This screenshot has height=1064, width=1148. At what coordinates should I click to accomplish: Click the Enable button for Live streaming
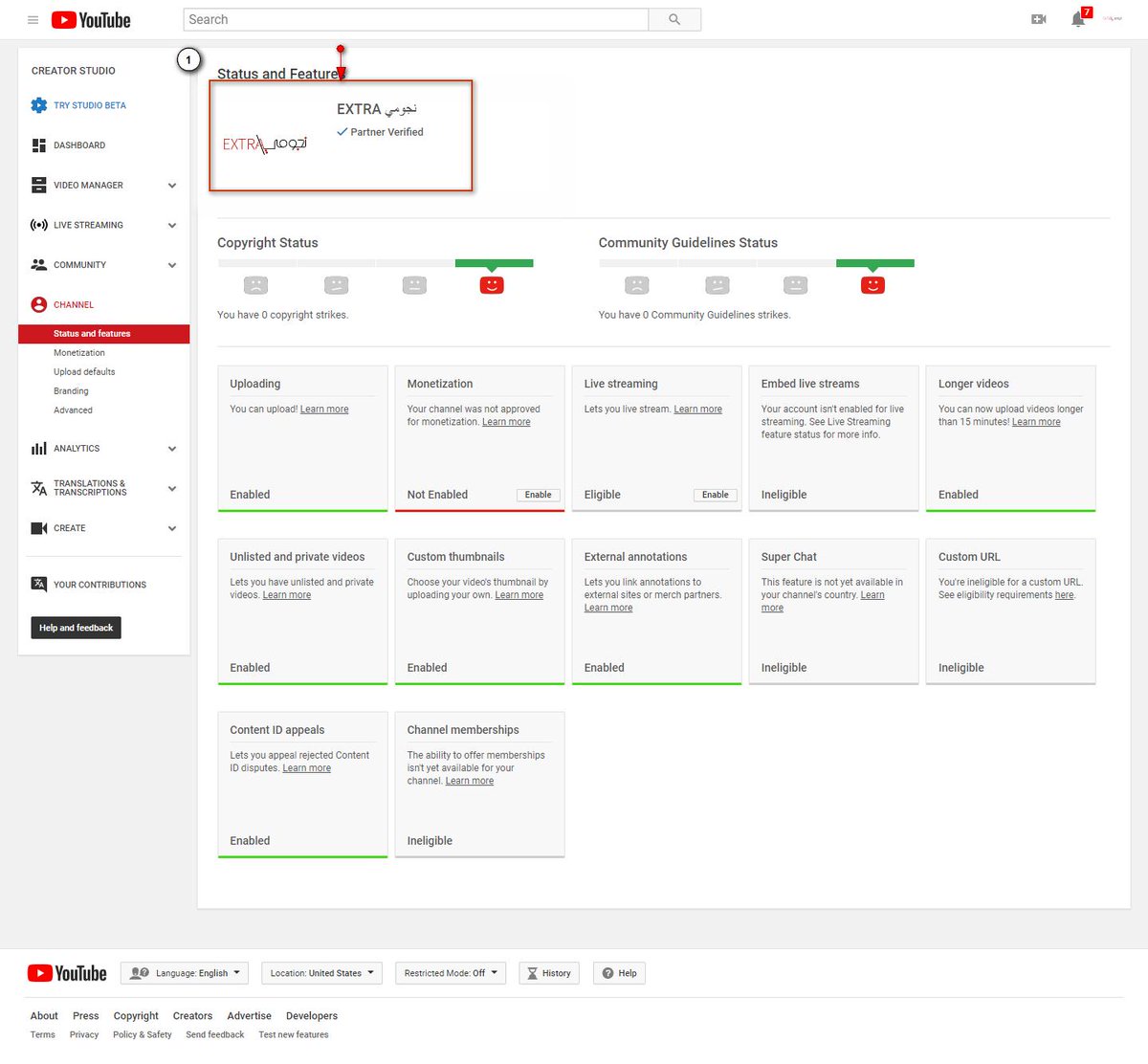(716, 495)
